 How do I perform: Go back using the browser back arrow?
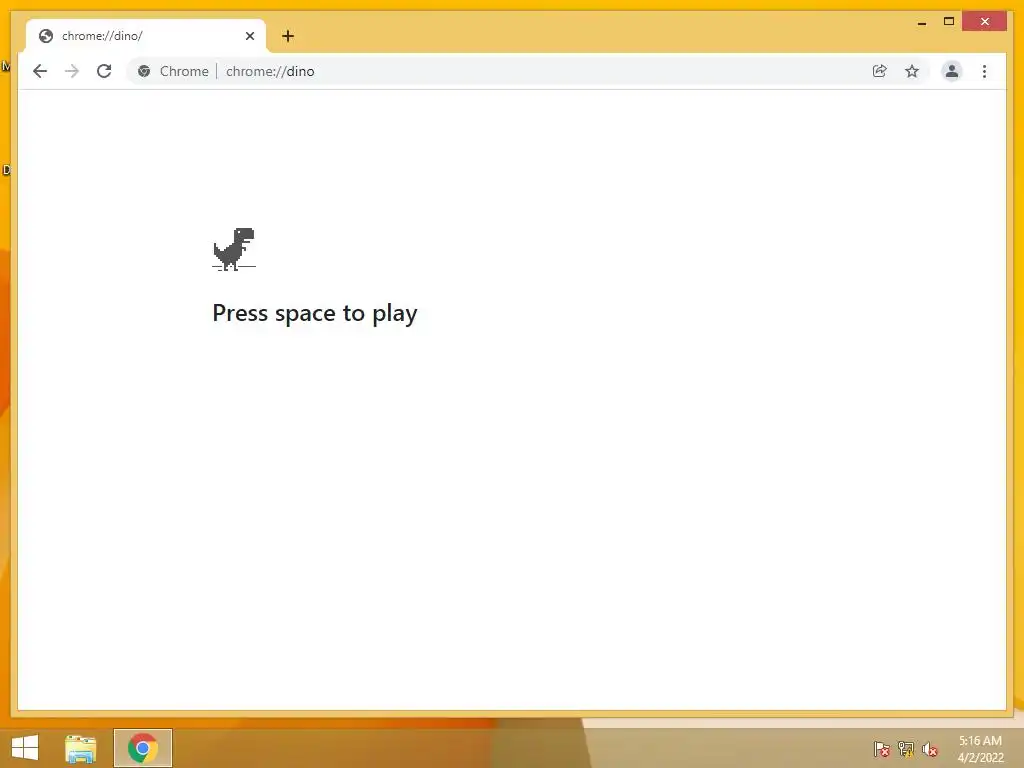[40, 71]
